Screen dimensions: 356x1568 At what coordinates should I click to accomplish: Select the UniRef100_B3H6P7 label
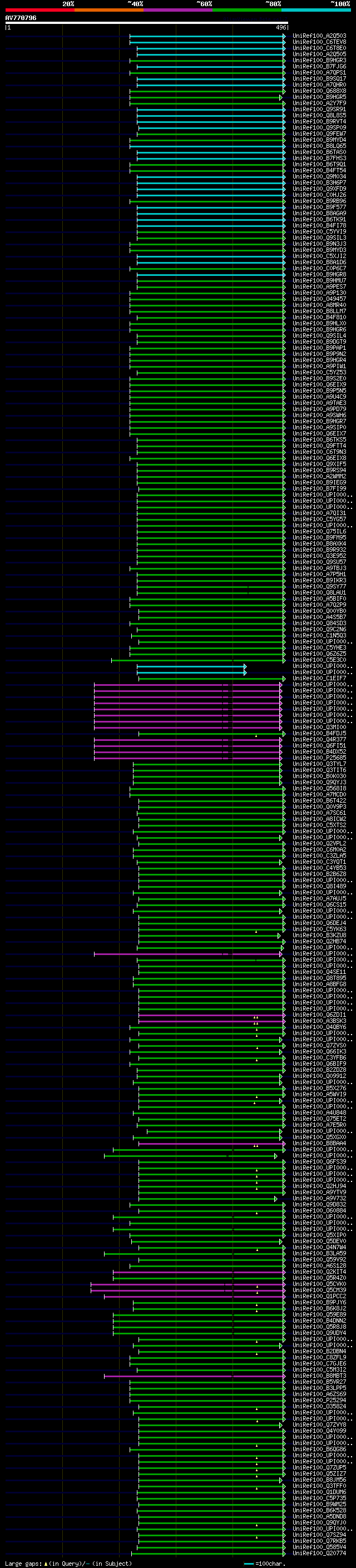pyautogui.click(x=319, y=182)
